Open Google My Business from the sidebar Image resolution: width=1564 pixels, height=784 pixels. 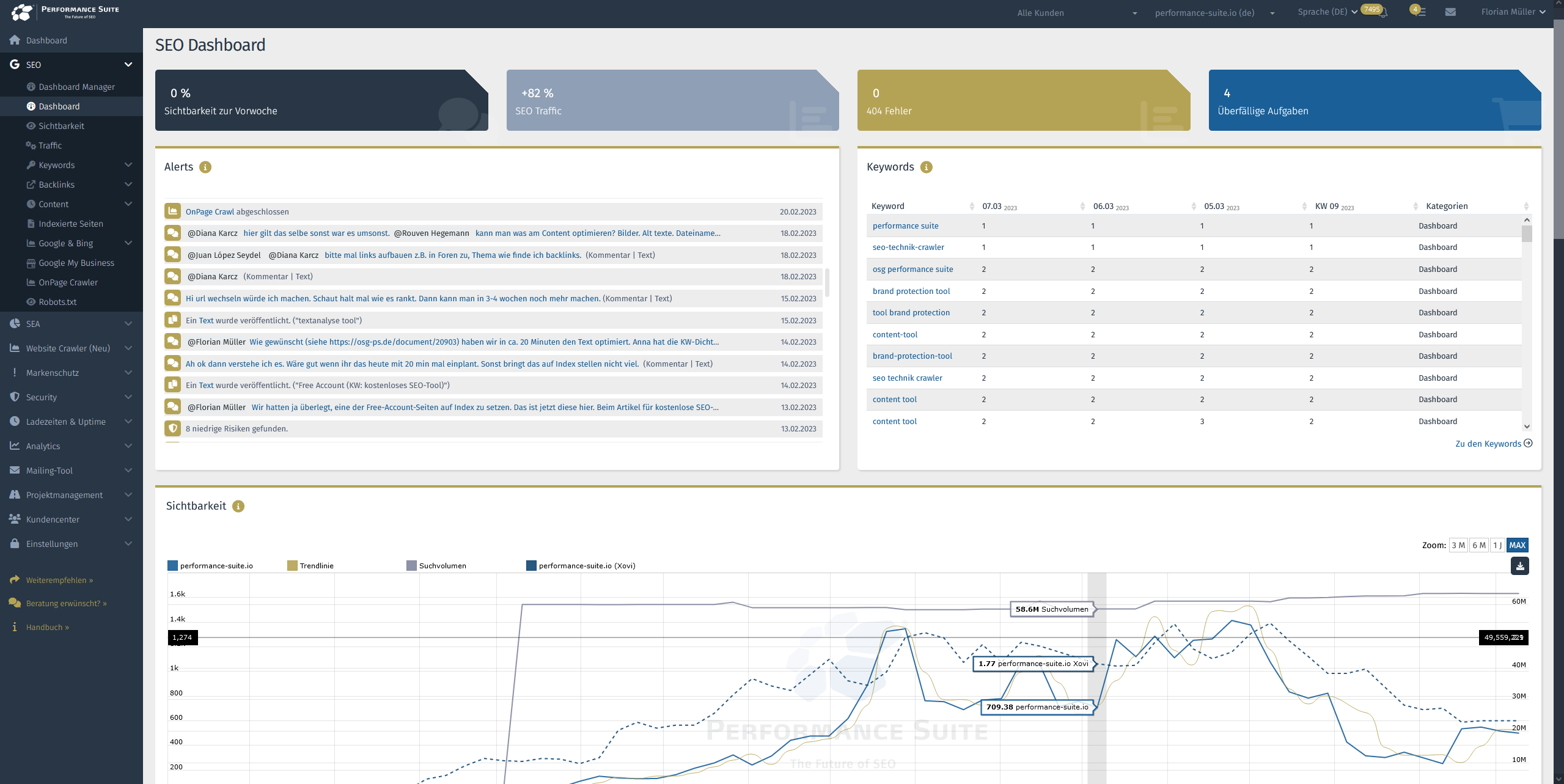pos(76,263)
